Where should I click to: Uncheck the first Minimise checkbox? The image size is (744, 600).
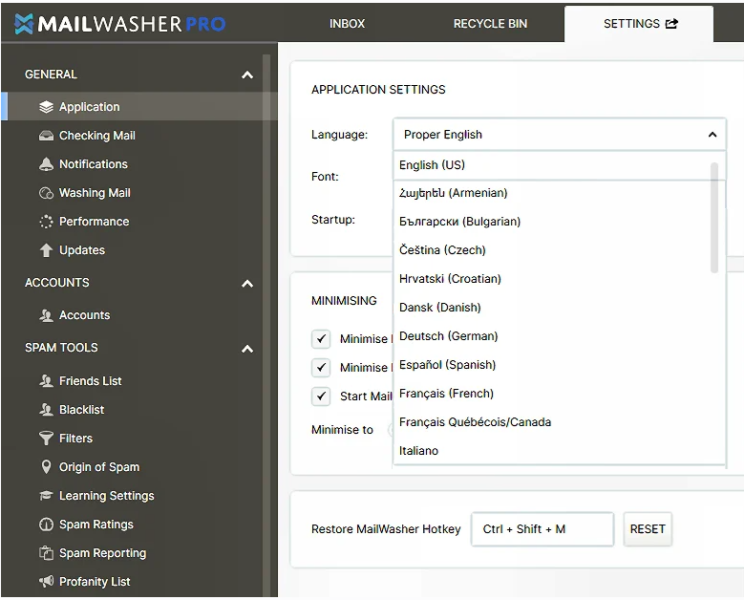click(x=321, y=339)
